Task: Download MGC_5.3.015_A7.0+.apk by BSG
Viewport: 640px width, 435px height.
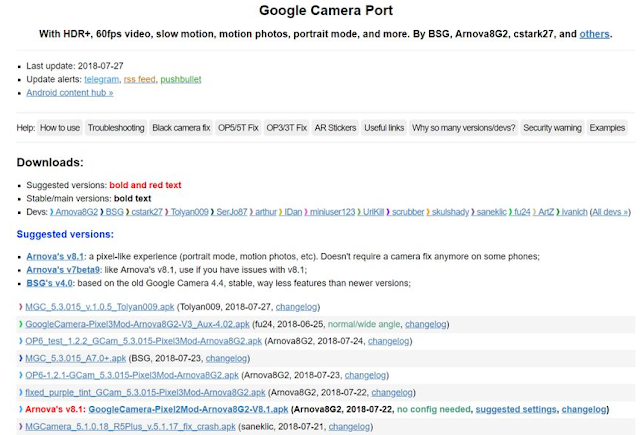Action: click(x=76, y=358)
